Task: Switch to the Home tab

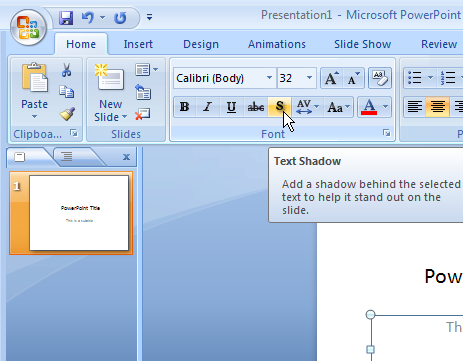Action: [x=81, y=44]
